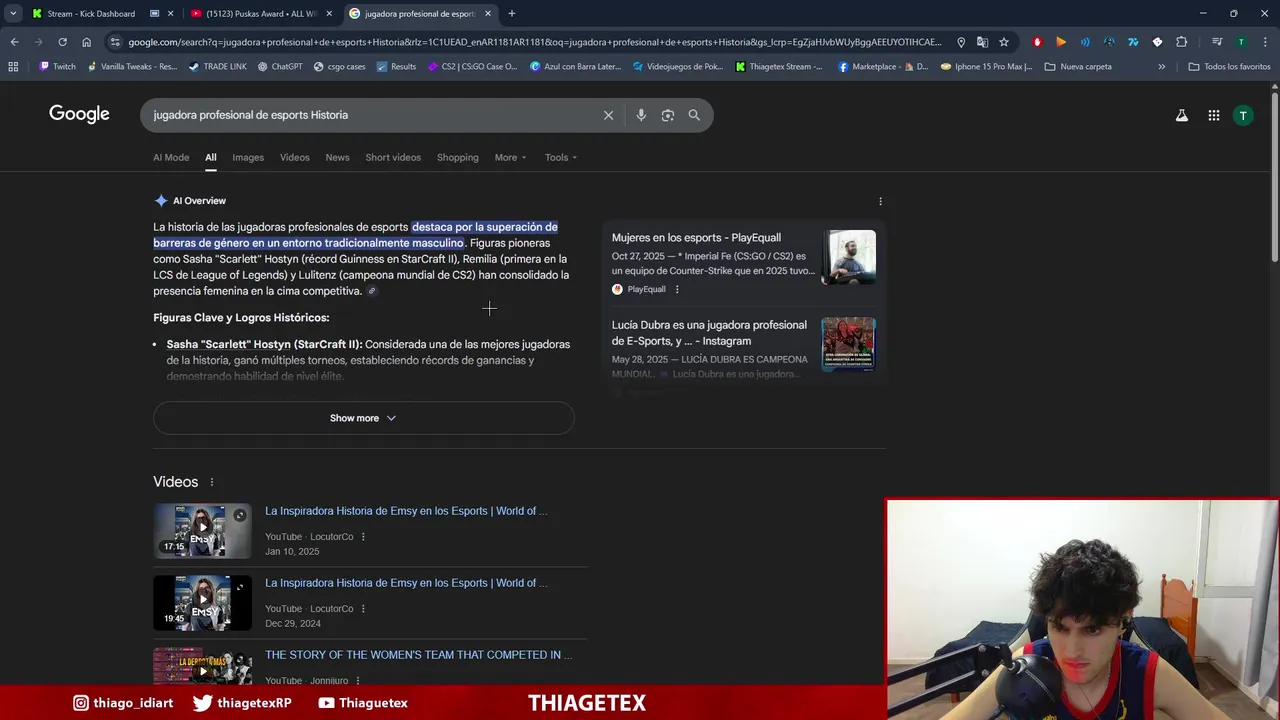Open the Lucía Dubra Instagram result
Screen dimensions: 1280x720
point(709,333)
